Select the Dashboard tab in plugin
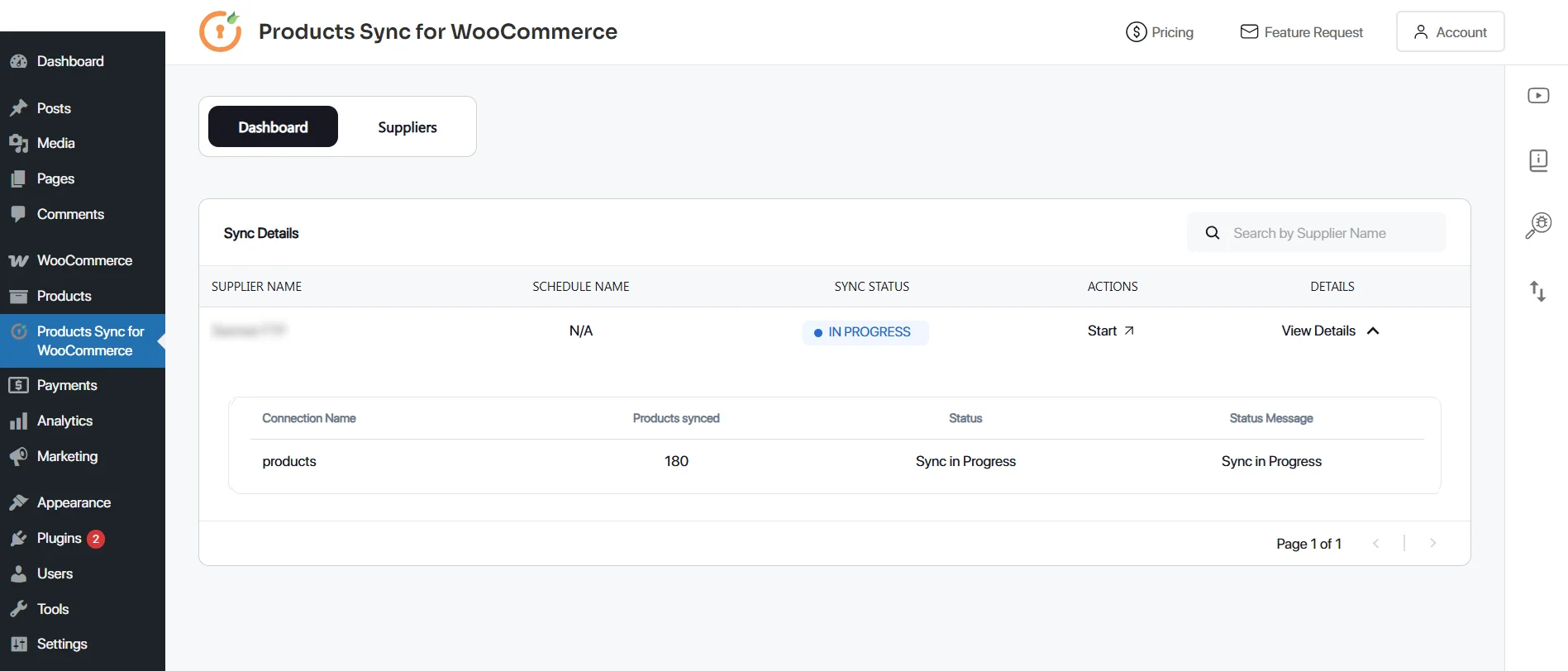The height and width of the screenshot is (671, 1568). pos(273,126)
